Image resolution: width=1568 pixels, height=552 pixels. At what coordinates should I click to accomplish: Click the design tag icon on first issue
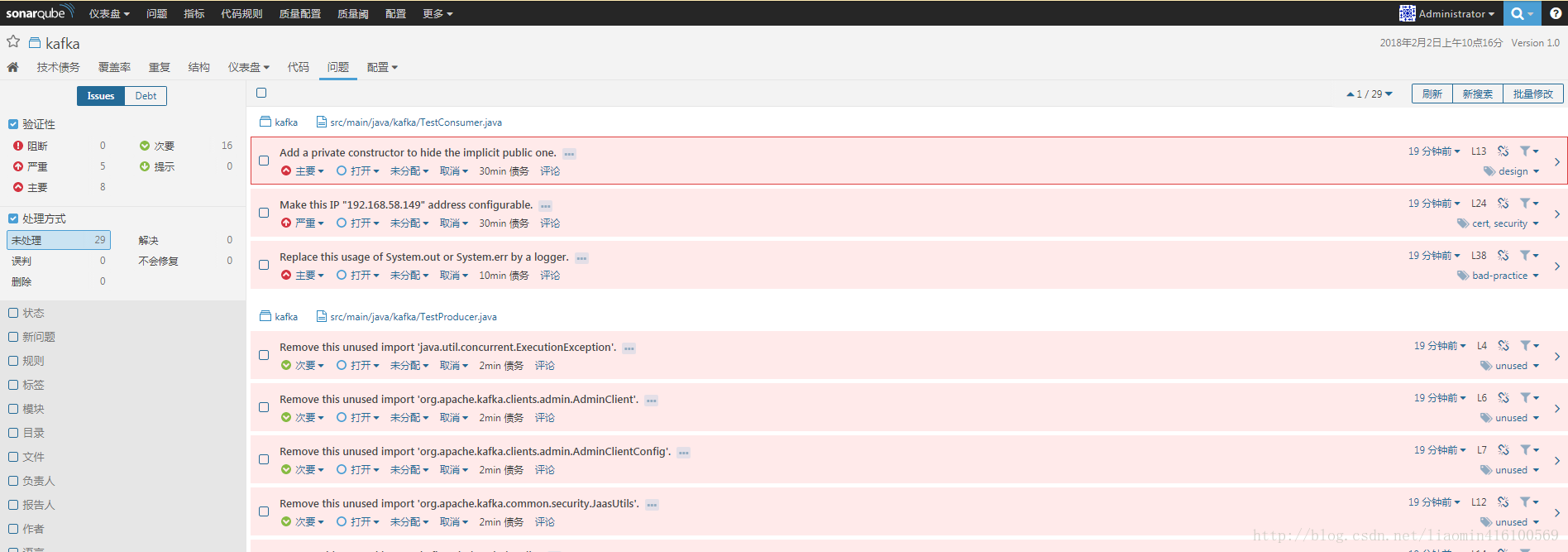[1489, 171]
